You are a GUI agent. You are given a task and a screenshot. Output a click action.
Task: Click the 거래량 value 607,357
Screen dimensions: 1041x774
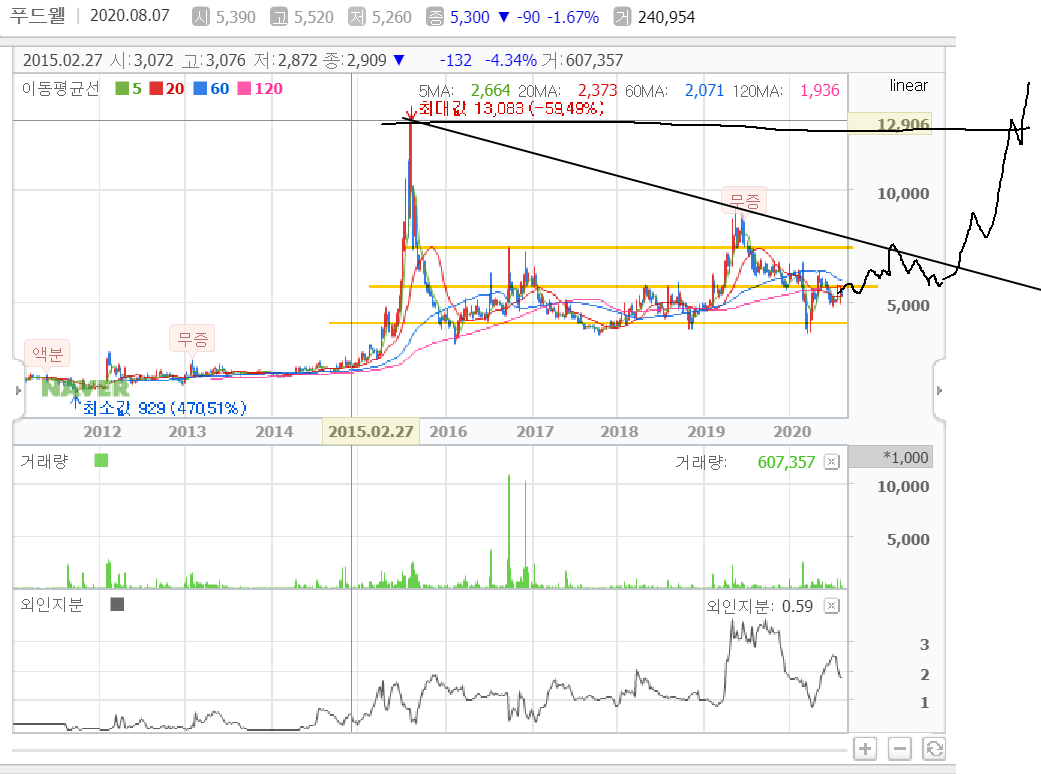tap(786, 462)
